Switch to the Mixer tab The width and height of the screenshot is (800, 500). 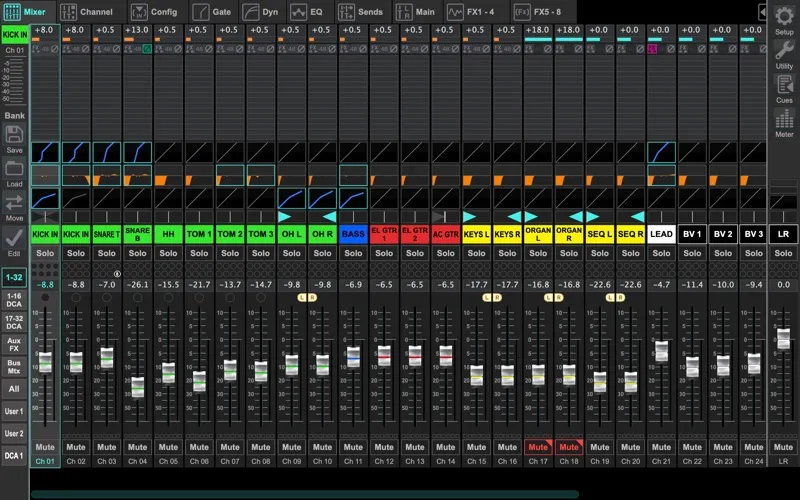[x=25, y=11]
